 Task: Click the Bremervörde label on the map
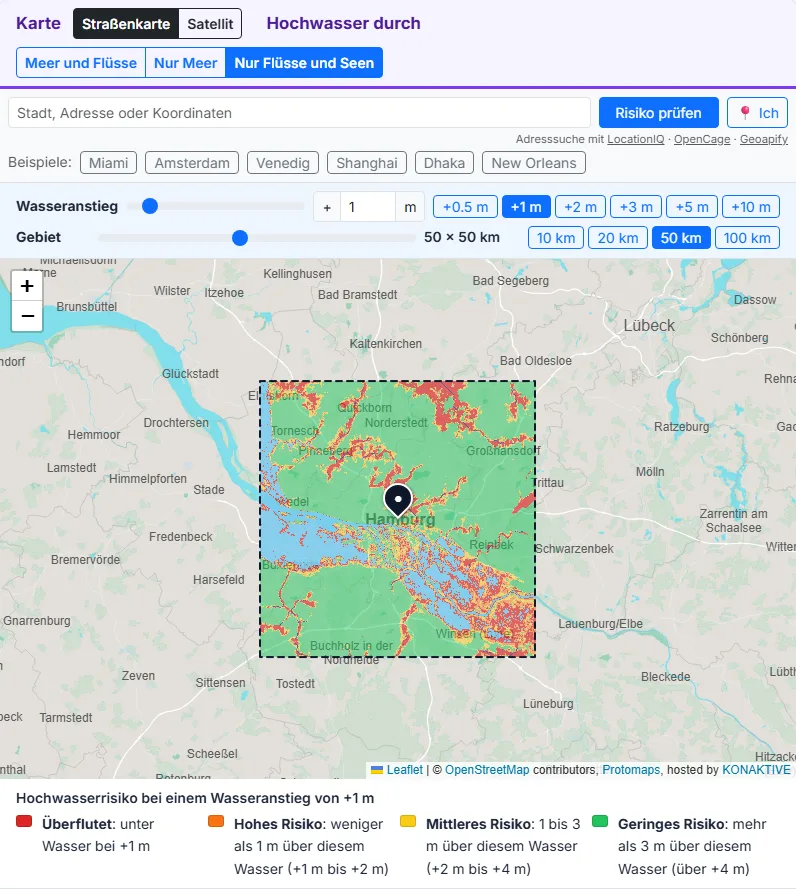(x=86, y=560)
